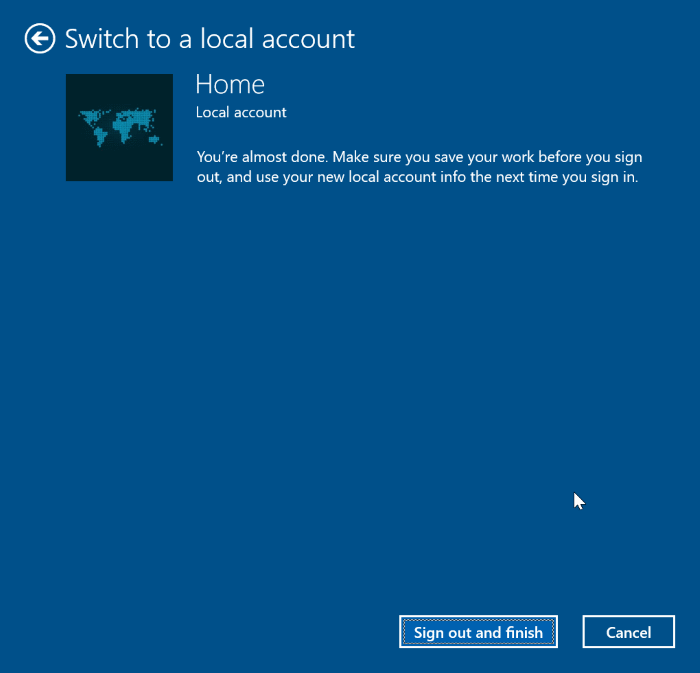Viewport: 700px width, 673px height.
Task: Click the 'Switch to a local account' heading
Action: tap(210, 39)
